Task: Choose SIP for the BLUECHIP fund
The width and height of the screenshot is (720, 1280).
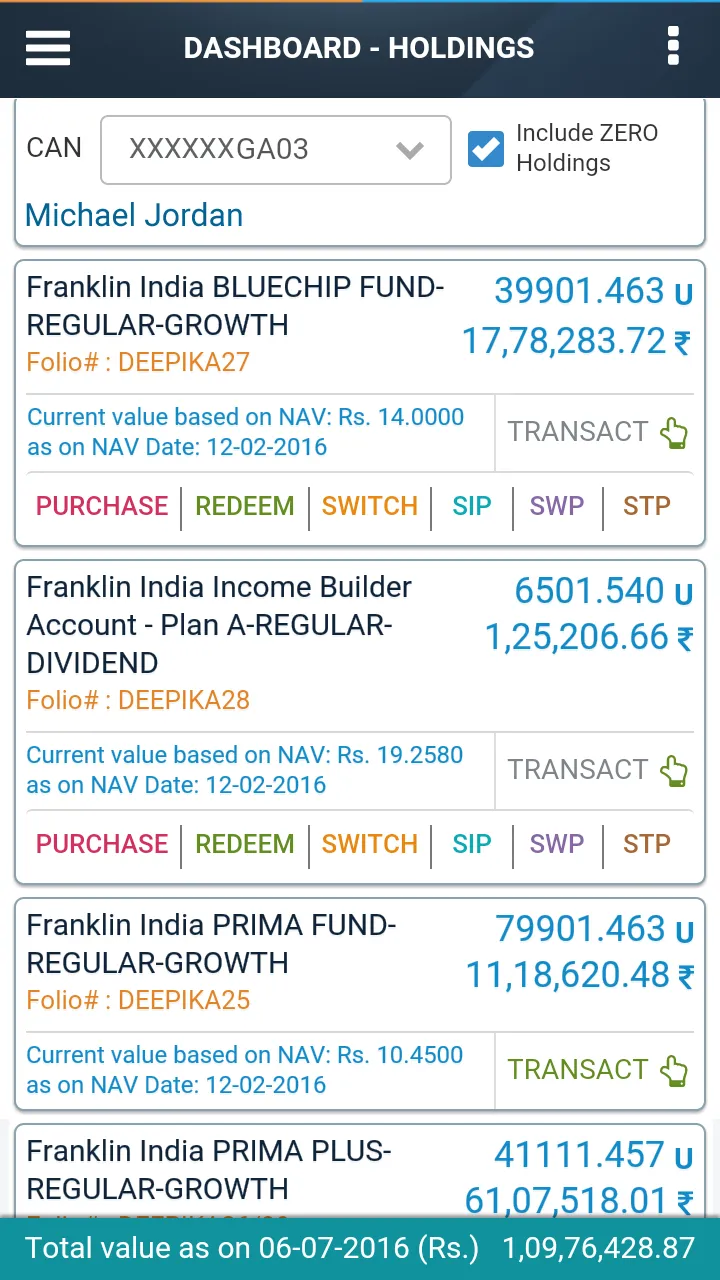Action: click(472, 506)
